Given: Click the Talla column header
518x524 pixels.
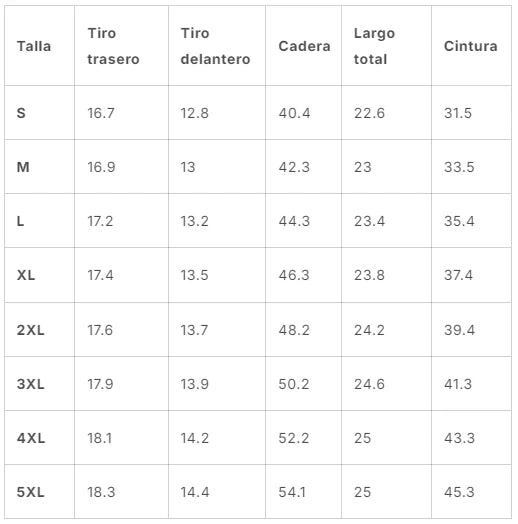Looking at the screenshot, I should pos(34,46).
